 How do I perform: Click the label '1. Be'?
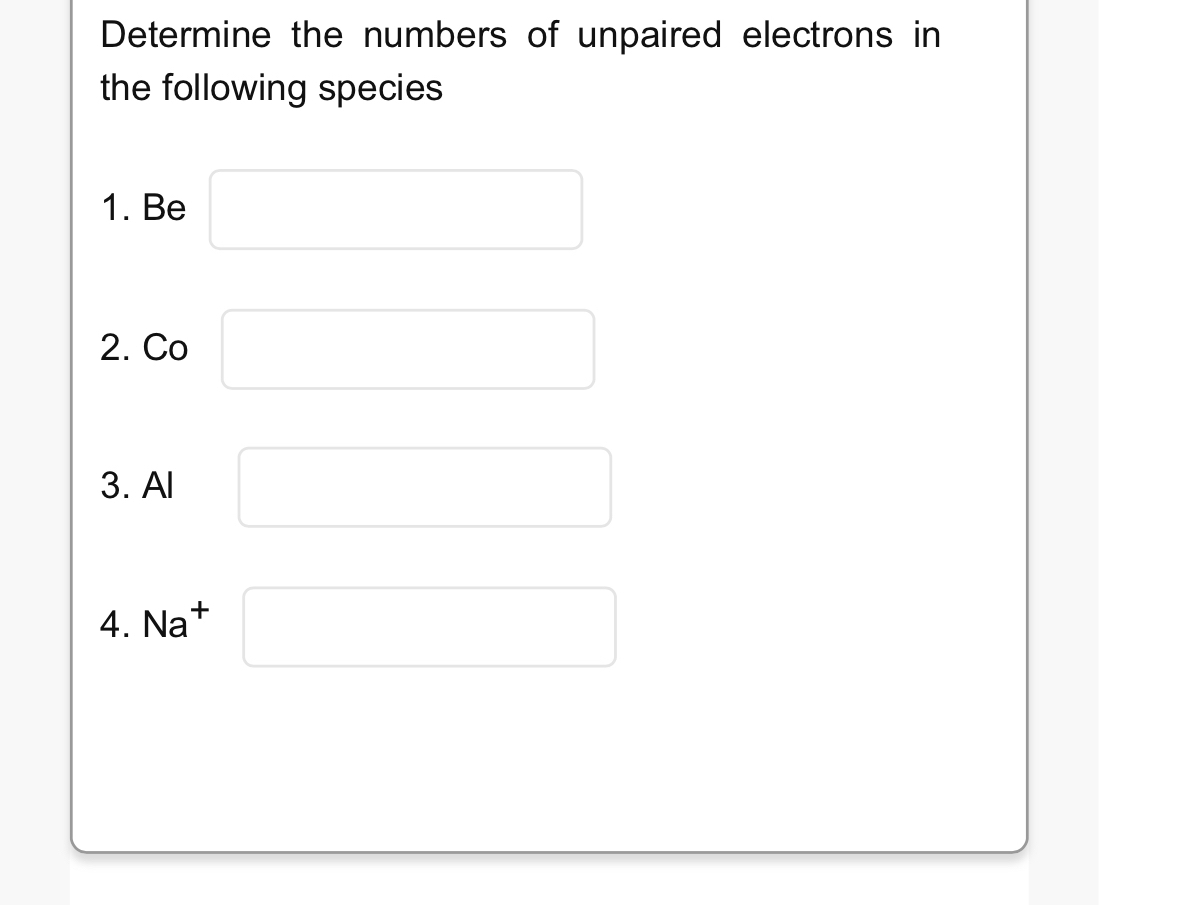coord(143,209)
